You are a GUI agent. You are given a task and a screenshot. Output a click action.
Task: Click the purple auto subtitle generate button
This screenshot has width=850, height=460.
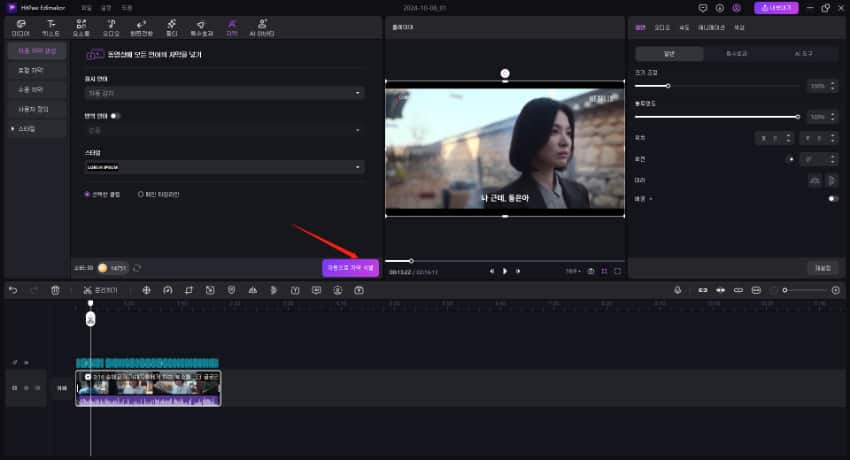350,267
